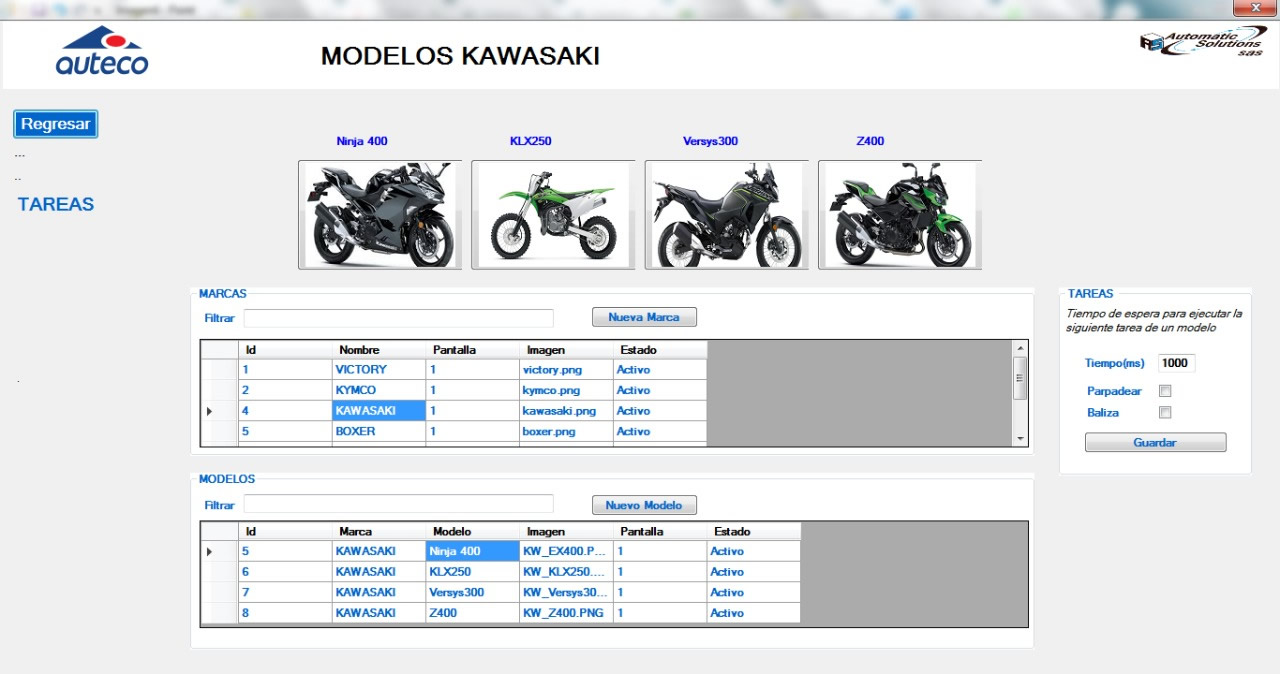Screen dimensions: 1280x674
Task: Click the kymco.png image cell
Action: pos(567,390)
